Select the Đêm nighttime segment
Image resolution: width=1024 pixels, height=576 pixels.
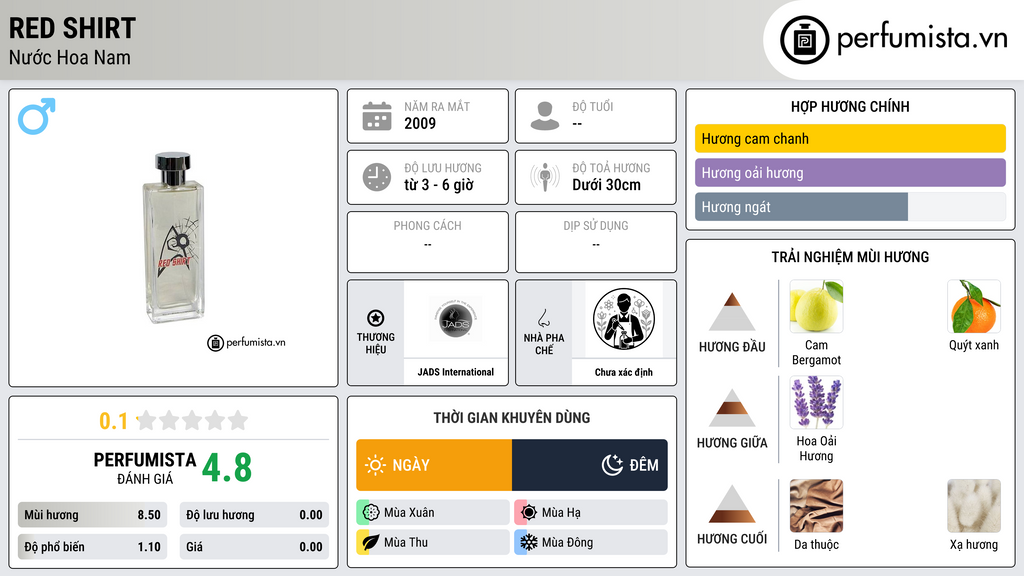point(590,465)
